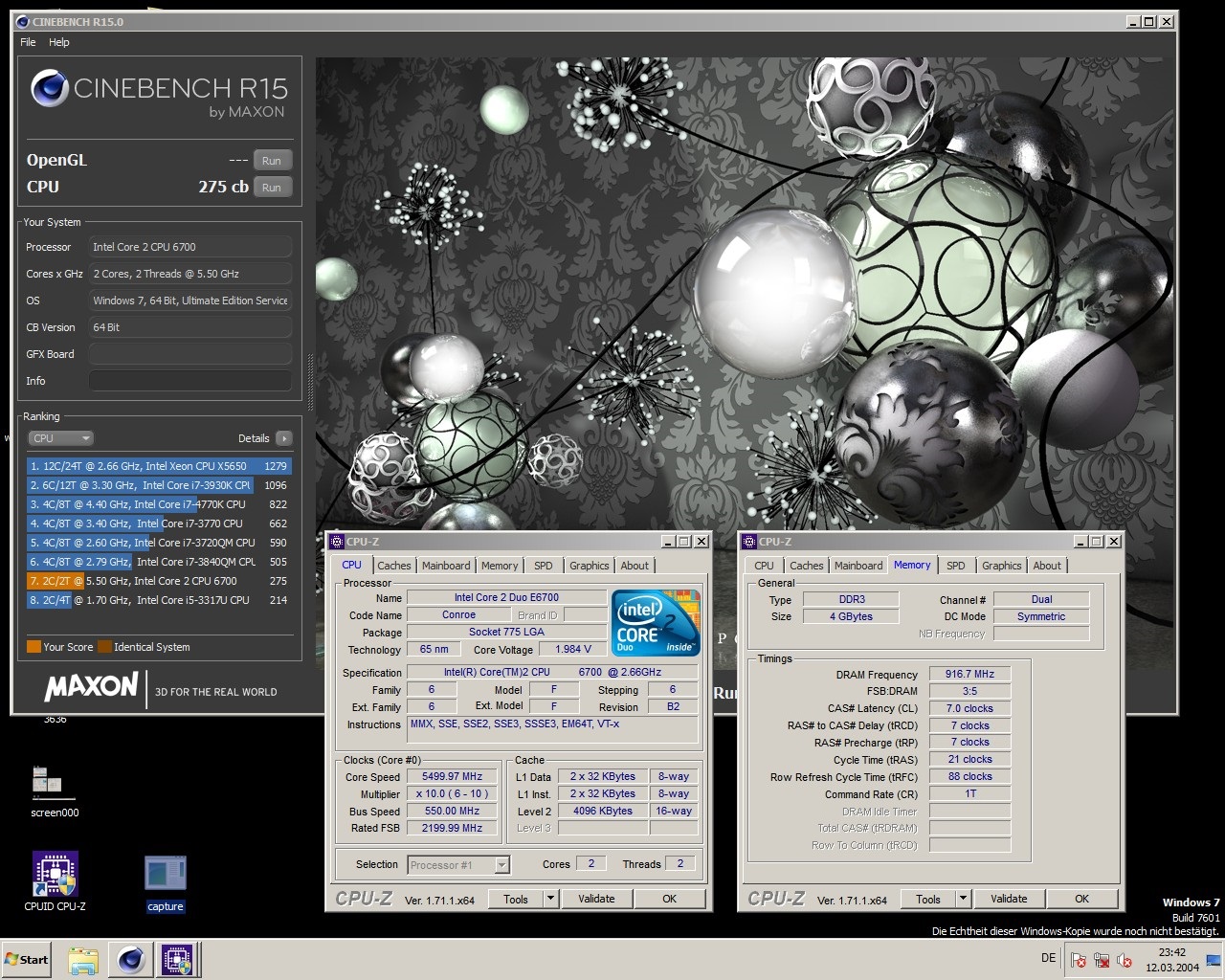The image size is (1225, 980).
Task: Switch to SPD tab in Memory CPU-Z window
Action: tap(956, 566)
